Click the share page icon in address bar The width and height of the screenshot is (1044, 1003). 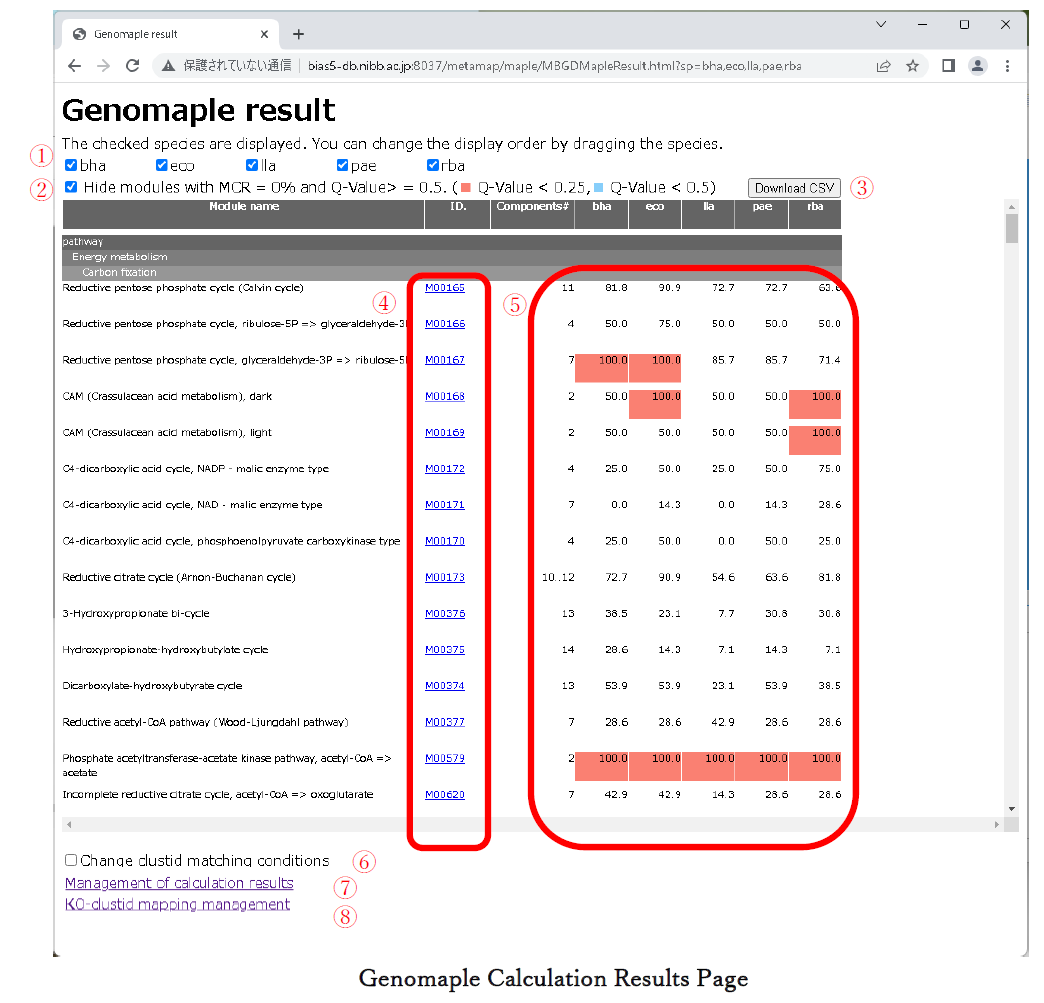pos(883,66)
